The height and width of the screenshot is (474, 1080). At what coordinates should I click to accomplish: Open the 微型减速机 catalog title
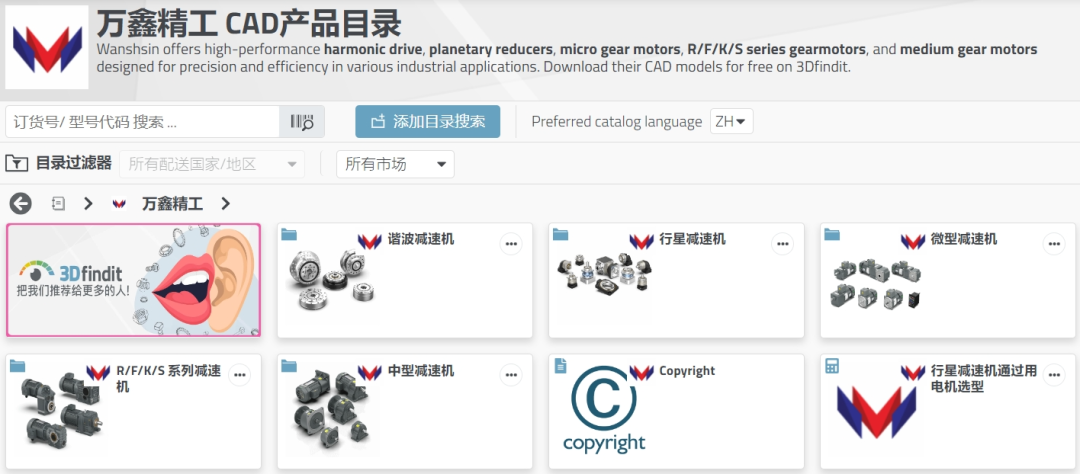[x=964, y=239]
